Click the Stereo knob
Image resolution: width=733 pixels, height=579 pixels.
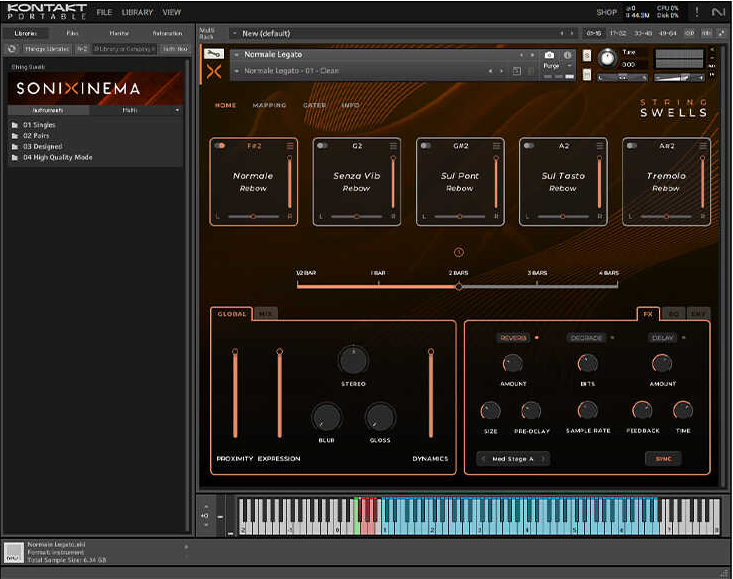click(x=353, y=360)
